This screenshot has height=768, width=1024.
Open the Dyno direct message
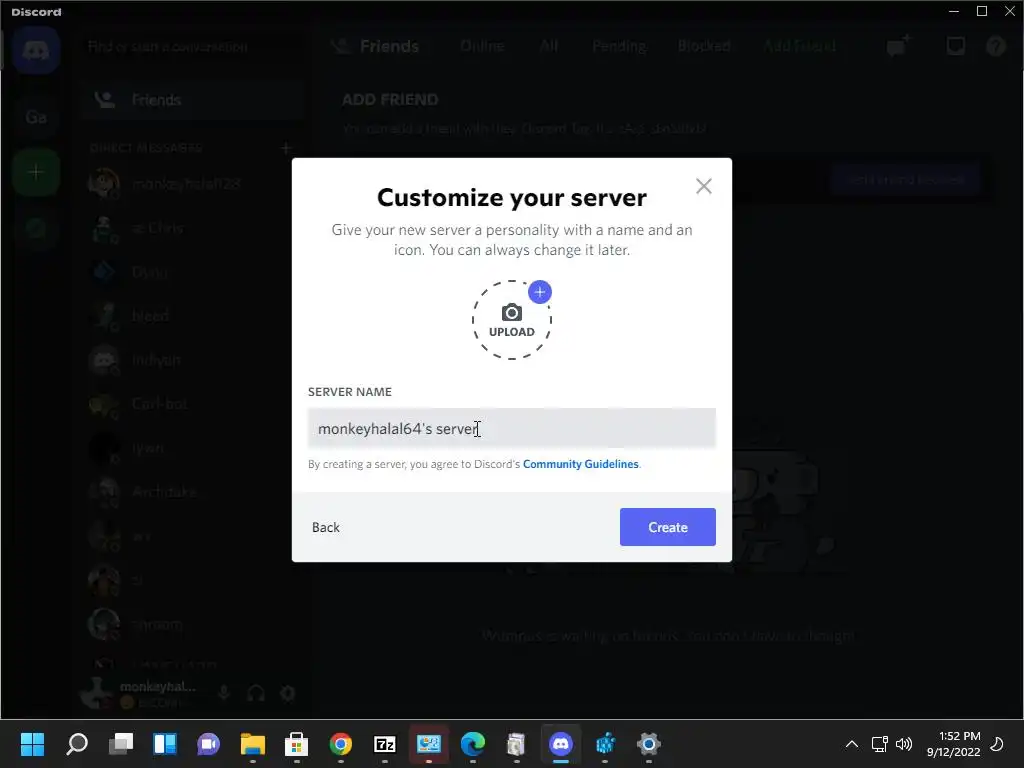point(193,272)
